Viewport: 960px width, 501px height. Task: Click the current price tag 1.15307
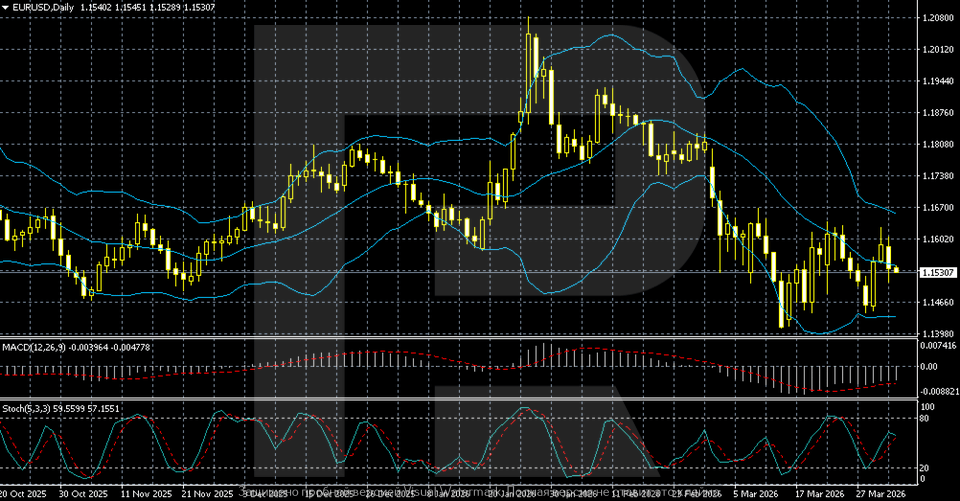(x=937, y=272)
